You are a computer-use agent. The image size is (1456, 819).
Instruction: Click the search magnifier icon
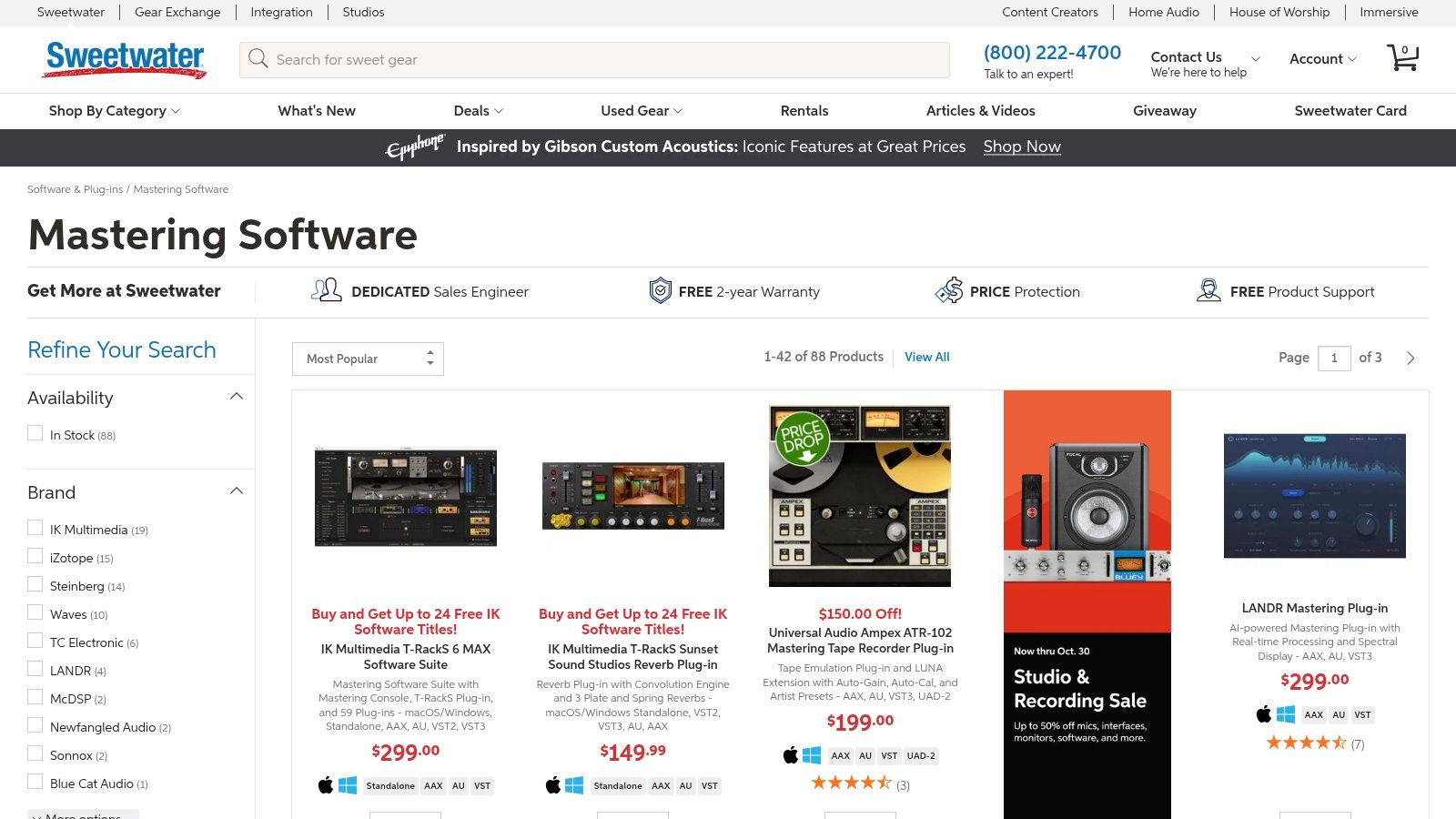[258, 59]
